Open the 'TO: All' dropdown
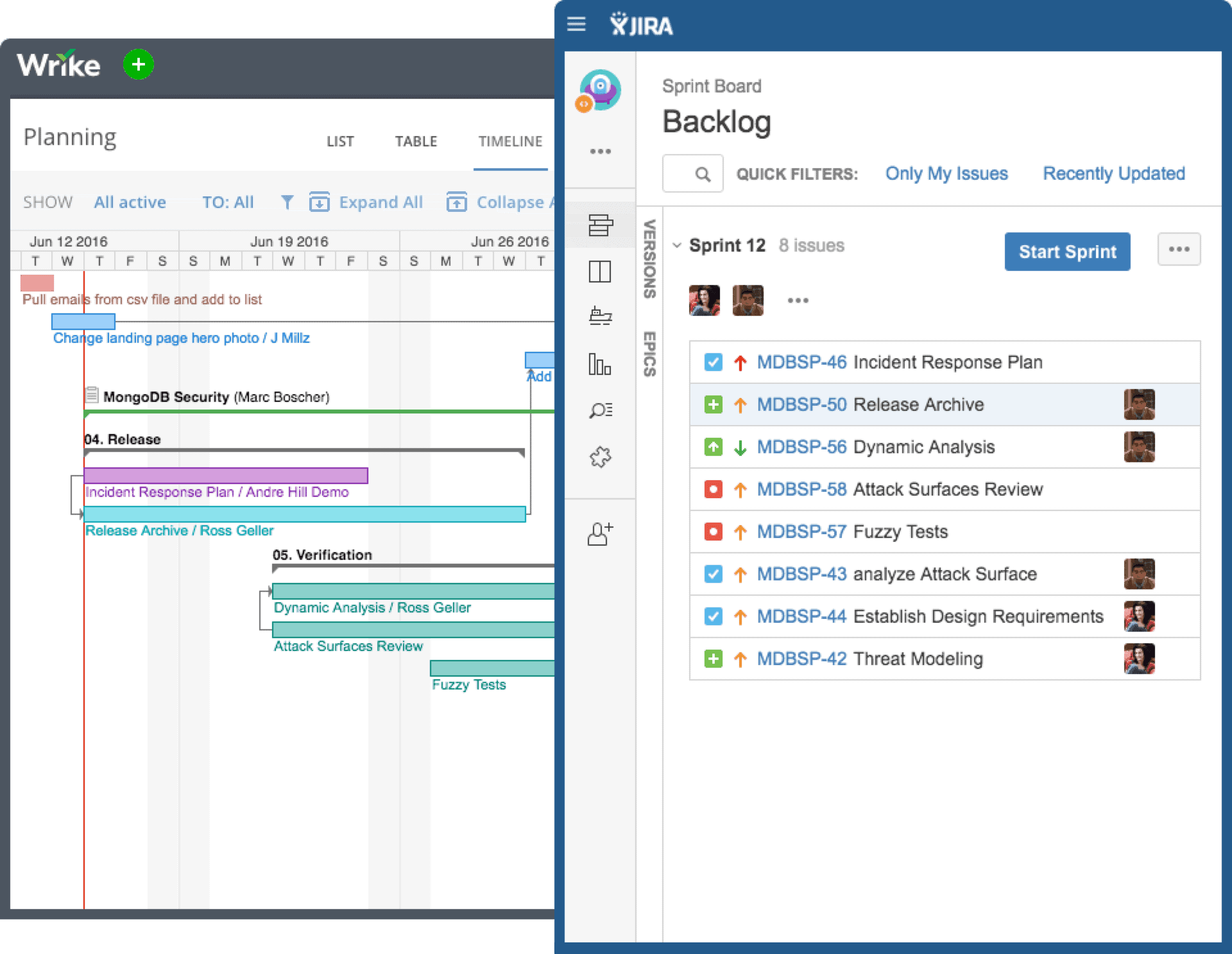Screen dimensions: 1232x954 click(227, 202)
